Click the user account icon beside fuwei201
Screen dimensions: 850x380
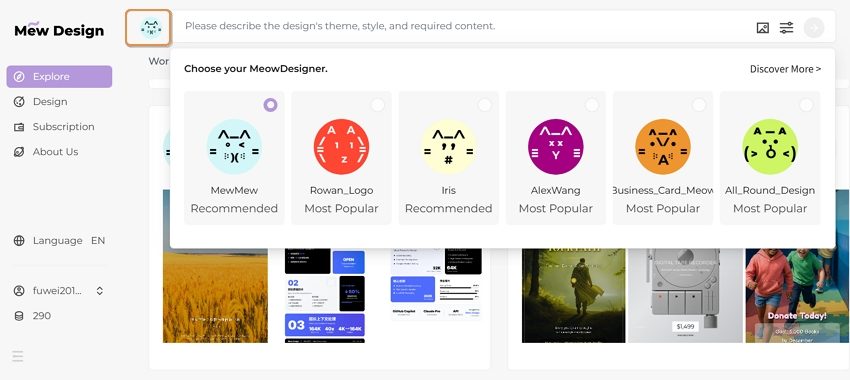(19, 291)
